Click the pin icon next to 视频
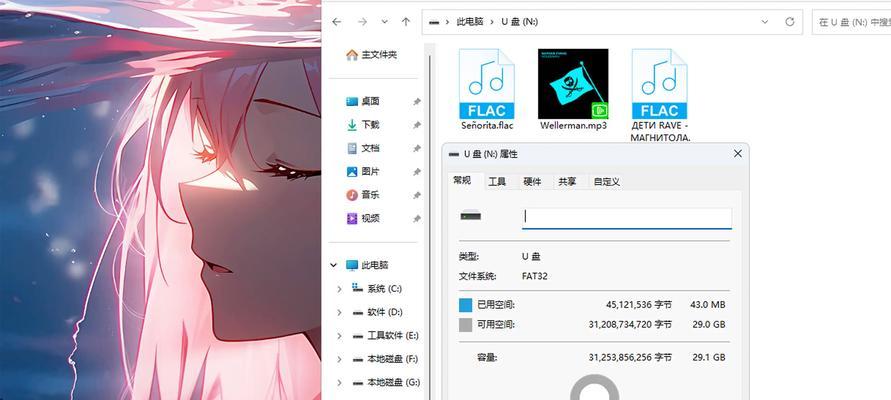The width and height of the screenshot is (891, 400). point(417,219)
